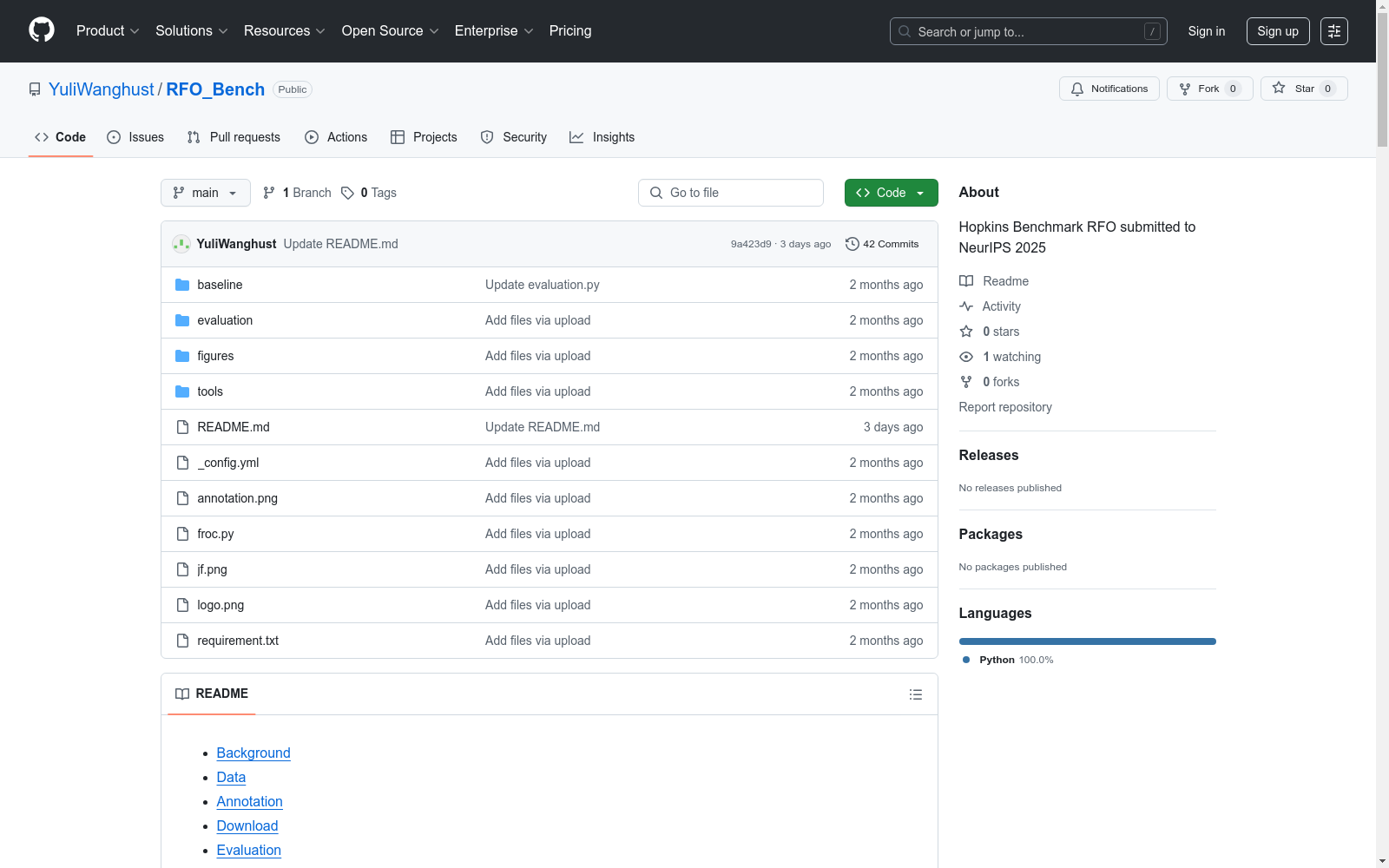This screenshot has width=1389, height=868.
Task: Click the repository icon beside YuliWanghust
Action: pos(35,89)
